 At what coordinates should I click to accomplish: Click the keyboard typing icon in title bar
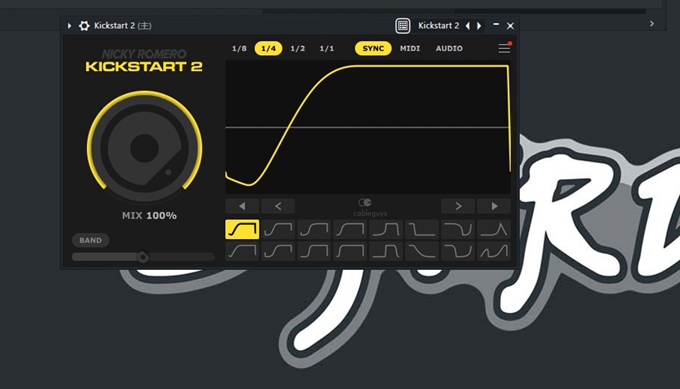pos(402,26)
